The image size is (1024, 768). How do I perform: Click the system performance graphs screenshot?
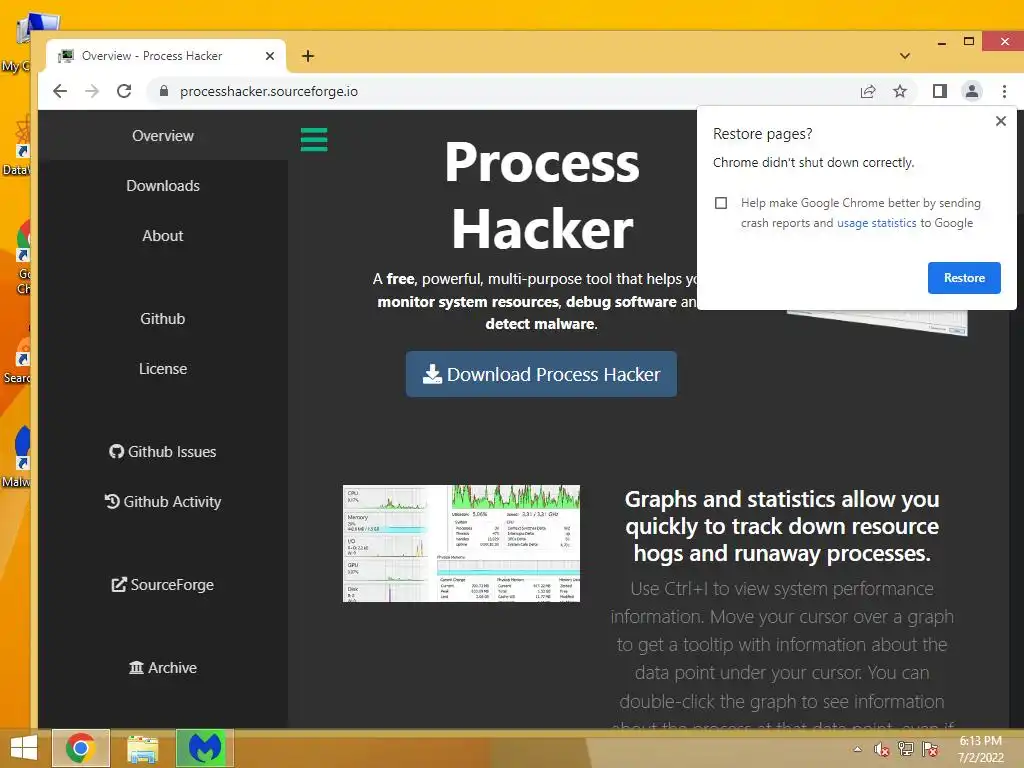point(461,543)
